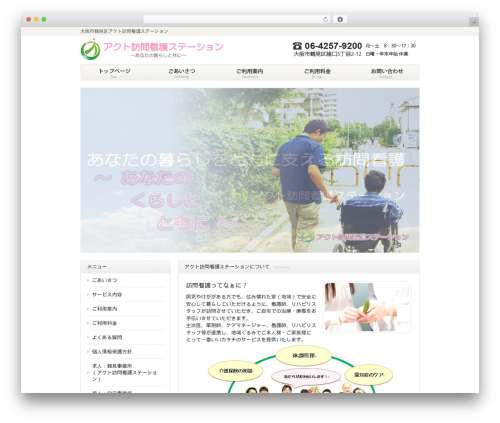Screen dimensions: 500x423
Task: Click the 訪問看護ってなぁに？ heading
Action: (x=216, y=285)
